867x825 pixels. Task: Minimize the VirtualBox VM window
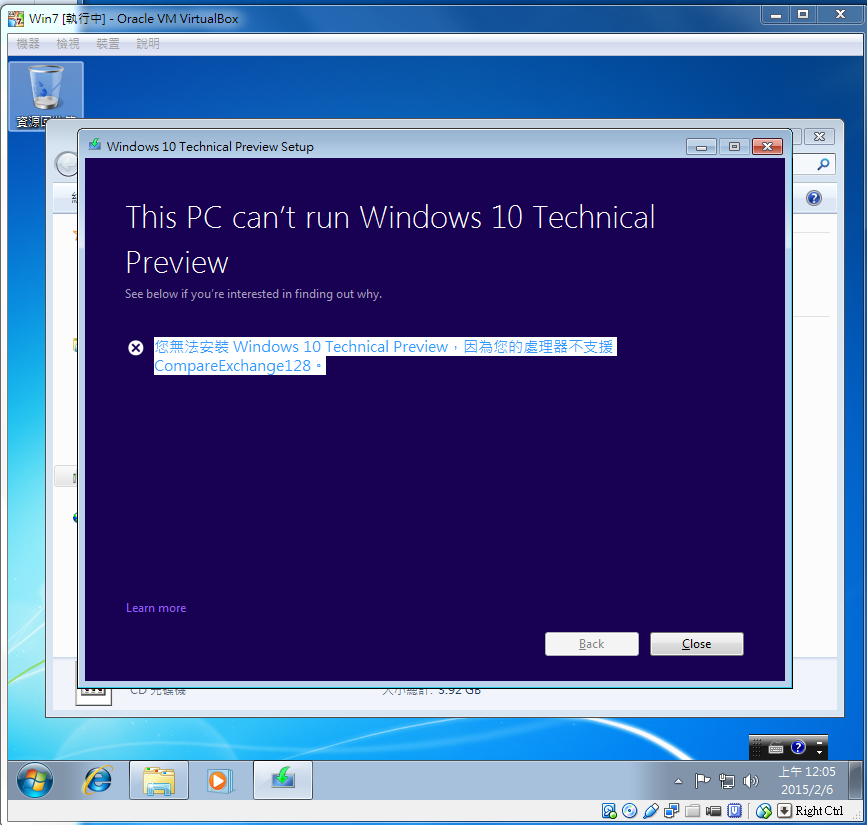776,15
